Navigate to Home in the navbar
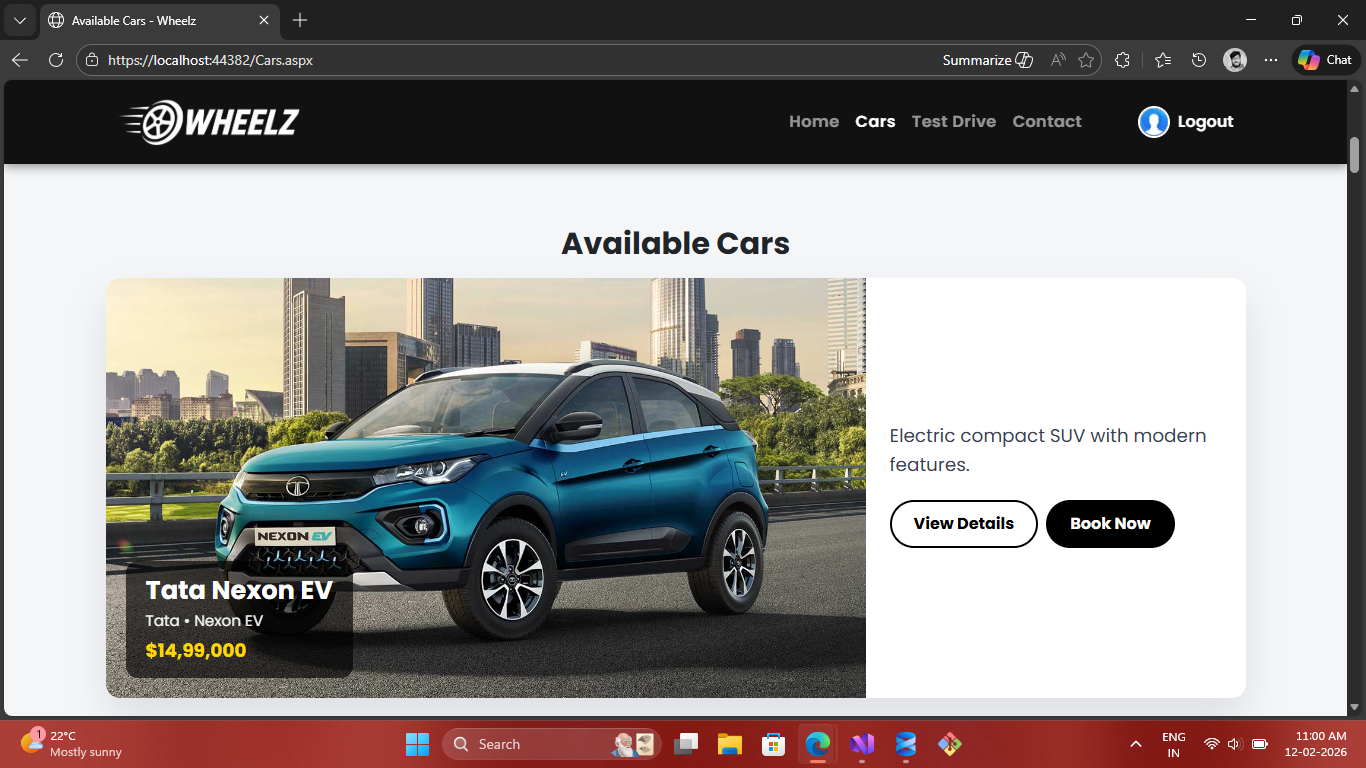Viewport: 1366px width, 768px height. [x=813, y=122]
